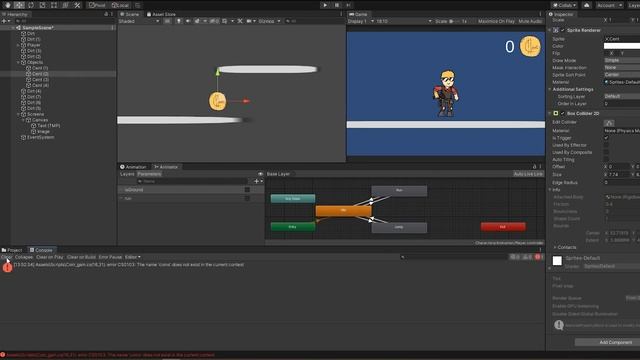Open the Shaded draw mode dropdown
This screenshot has width=640, height=360.
139,21
